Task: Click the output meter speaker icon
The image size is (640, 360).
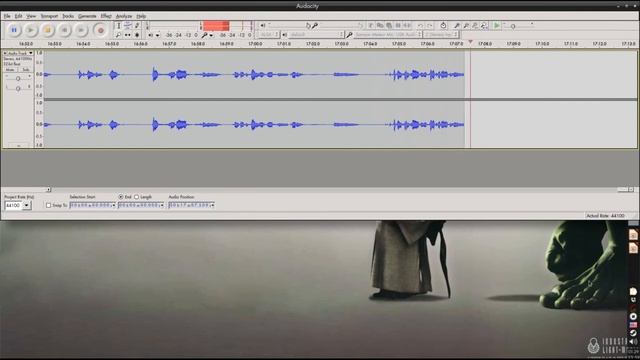Action: (151, 35)
